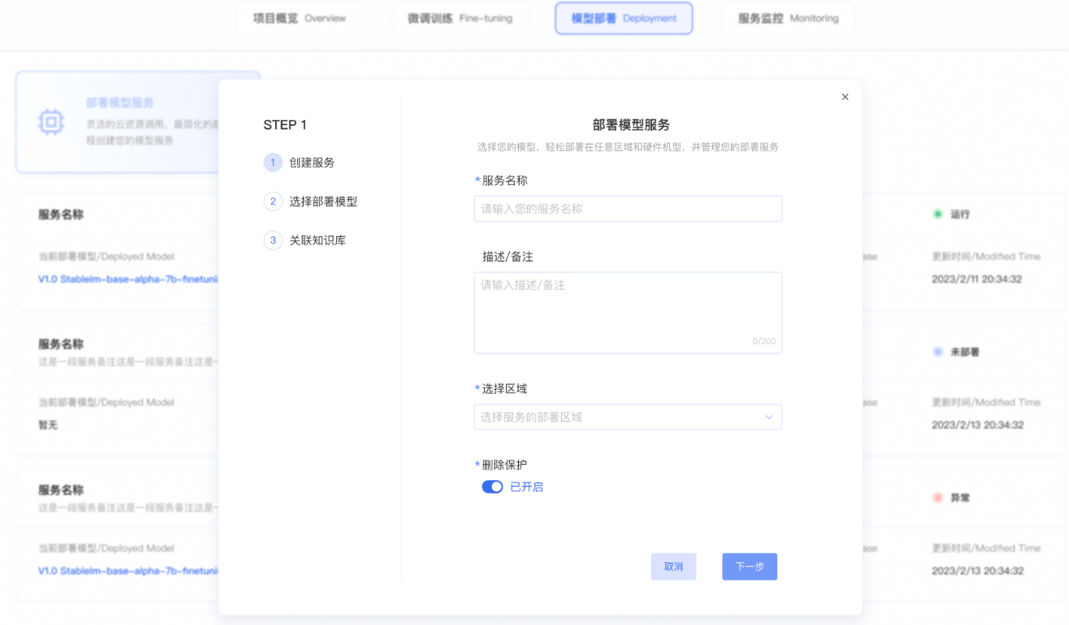Screen dimensions: 1069x625
Task: Click the 下一步 next step button
Action: pyautogui.click(x=749, y=566)
